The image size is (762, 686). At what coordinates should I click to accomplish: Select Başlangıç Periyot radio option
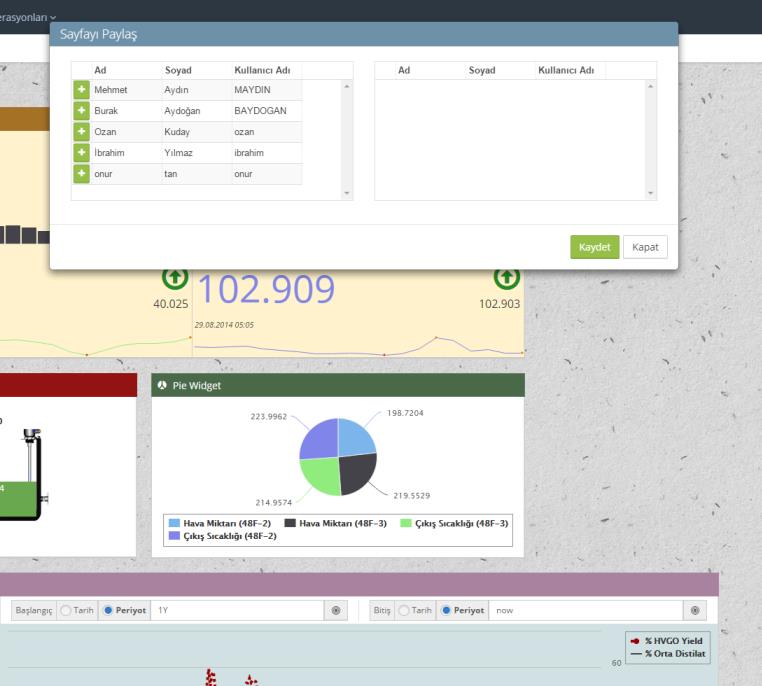click(x=108, y=610)
